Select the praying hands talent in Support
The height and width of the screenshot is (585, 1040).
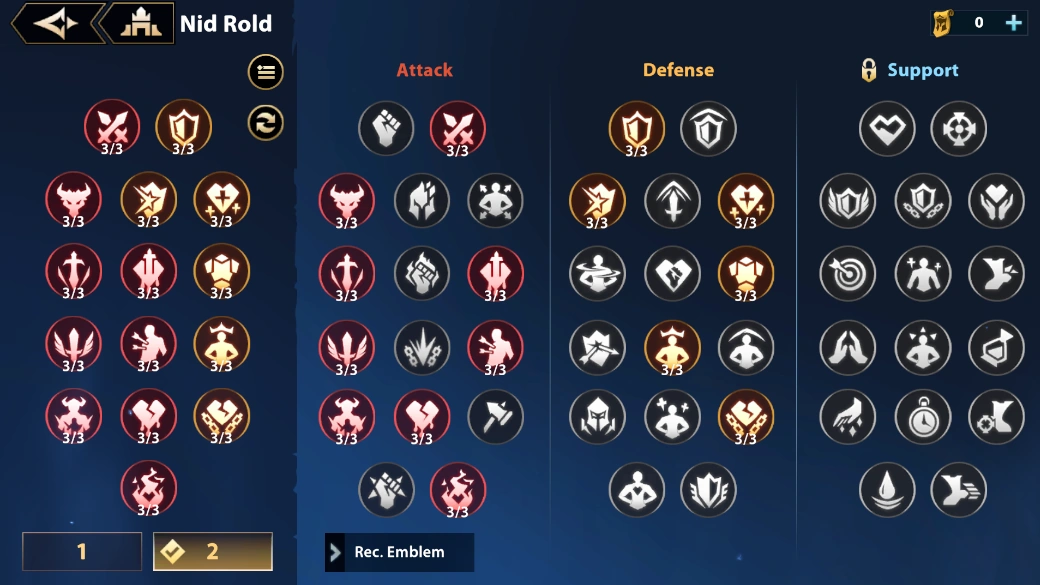848,347
